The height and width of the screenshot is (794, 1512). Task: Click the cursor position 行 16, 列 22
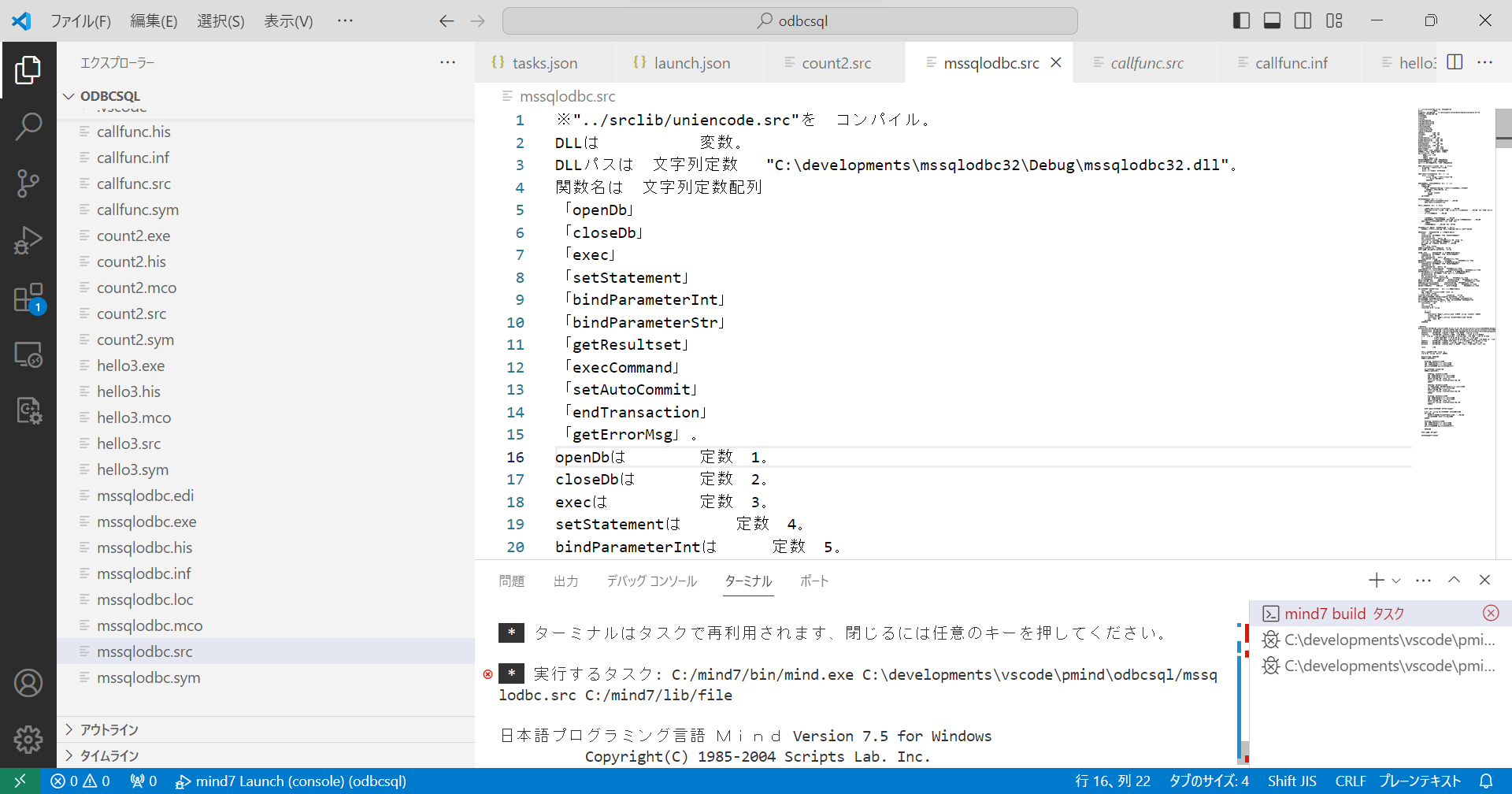1113,781
